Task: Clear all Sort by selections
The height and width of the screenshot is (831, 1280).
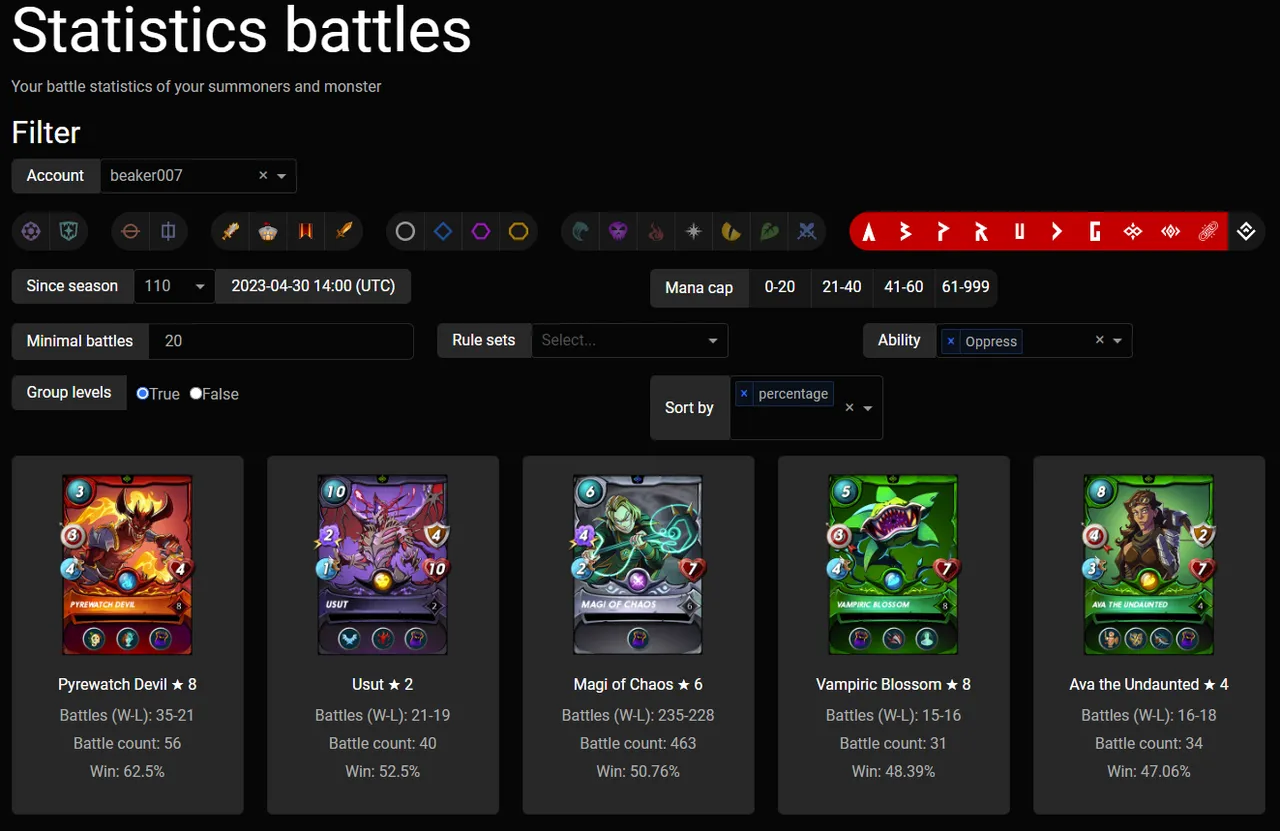Action: click(x=849, y=407)
